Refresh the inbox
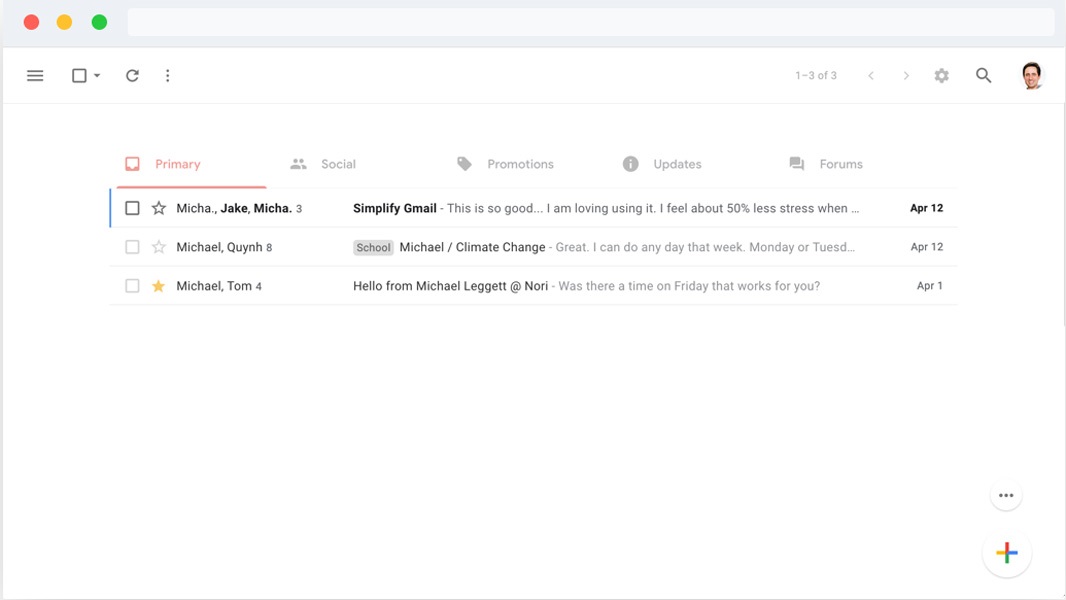The image size is (1066, 600). (x=132, y=76)
